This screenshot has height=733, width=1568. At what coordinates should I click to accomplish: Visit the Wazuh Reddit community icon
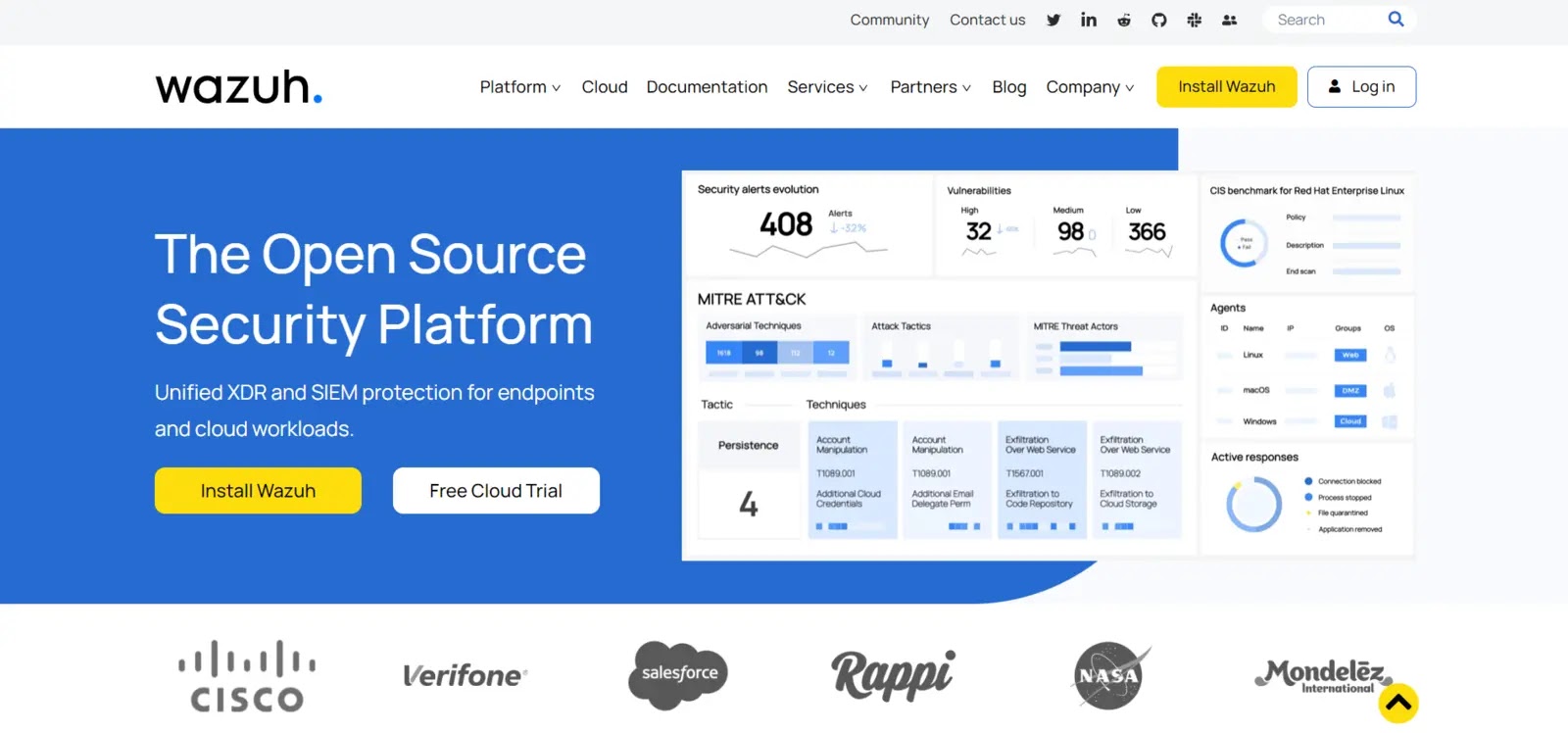point(1124,20)
